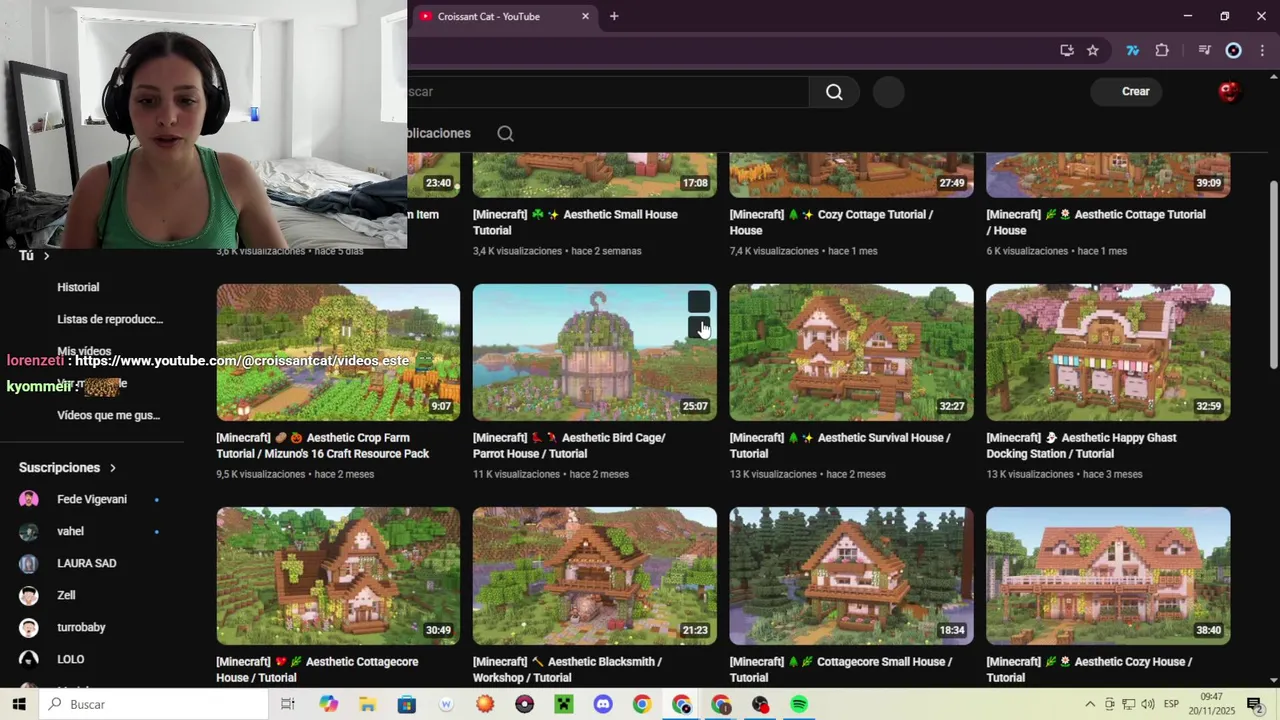The width and height of the screenshot is (1280, 720).
Task: Click the install app icon in address bar
Action: [1067, 51]
